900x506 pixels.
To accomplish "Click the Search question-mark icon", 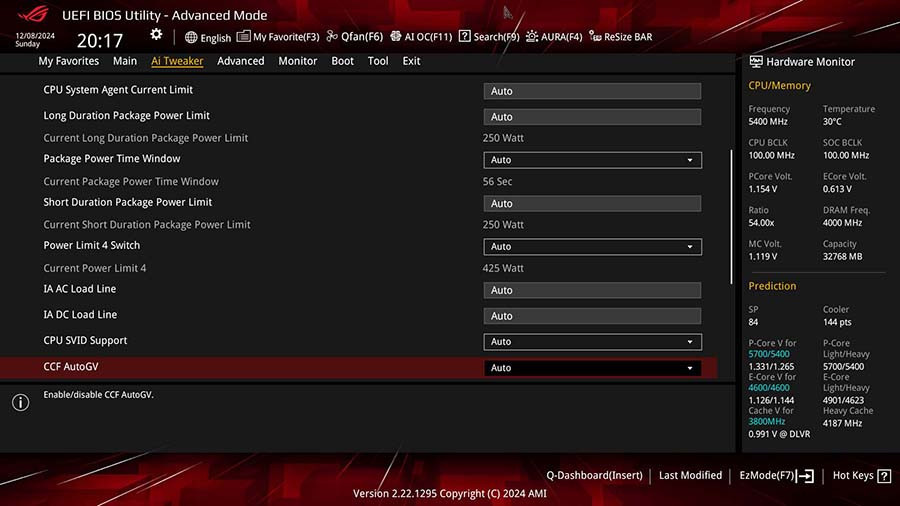I will (x=464, y=36).
